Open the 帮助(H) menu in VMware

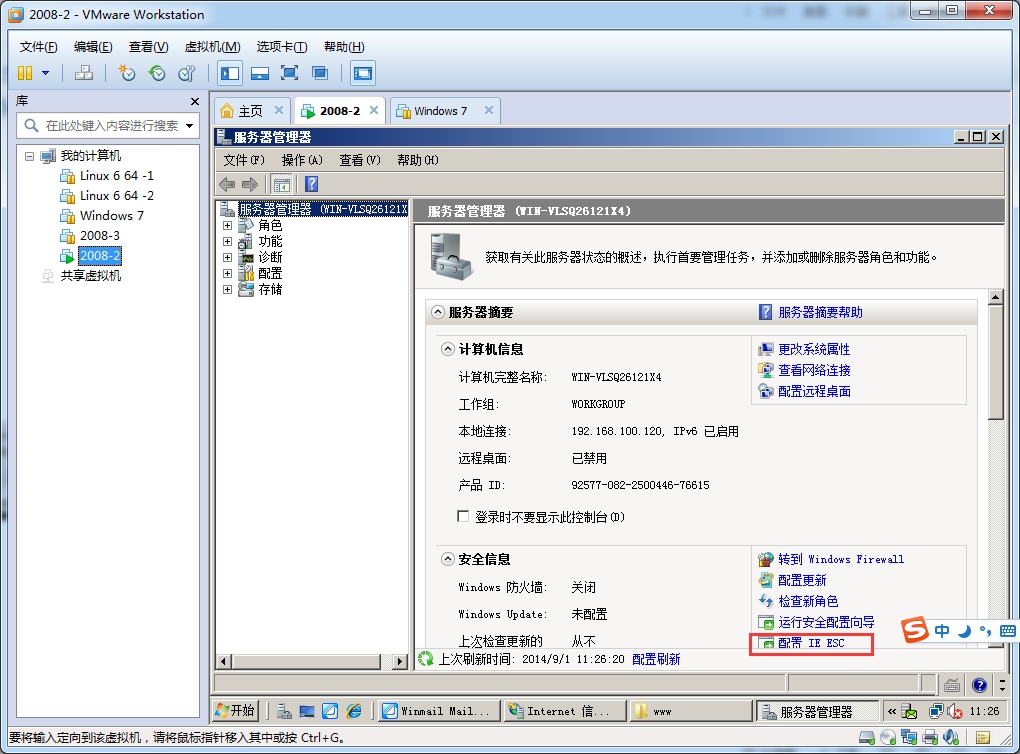(344, 47)
